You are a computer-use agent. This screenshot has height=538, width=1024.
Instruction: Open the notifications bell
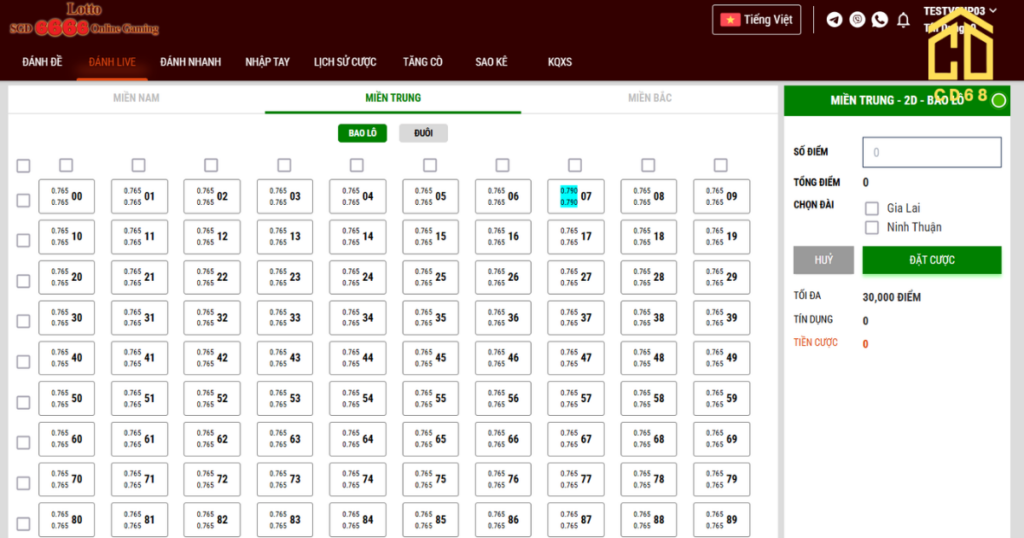(903, 20)
